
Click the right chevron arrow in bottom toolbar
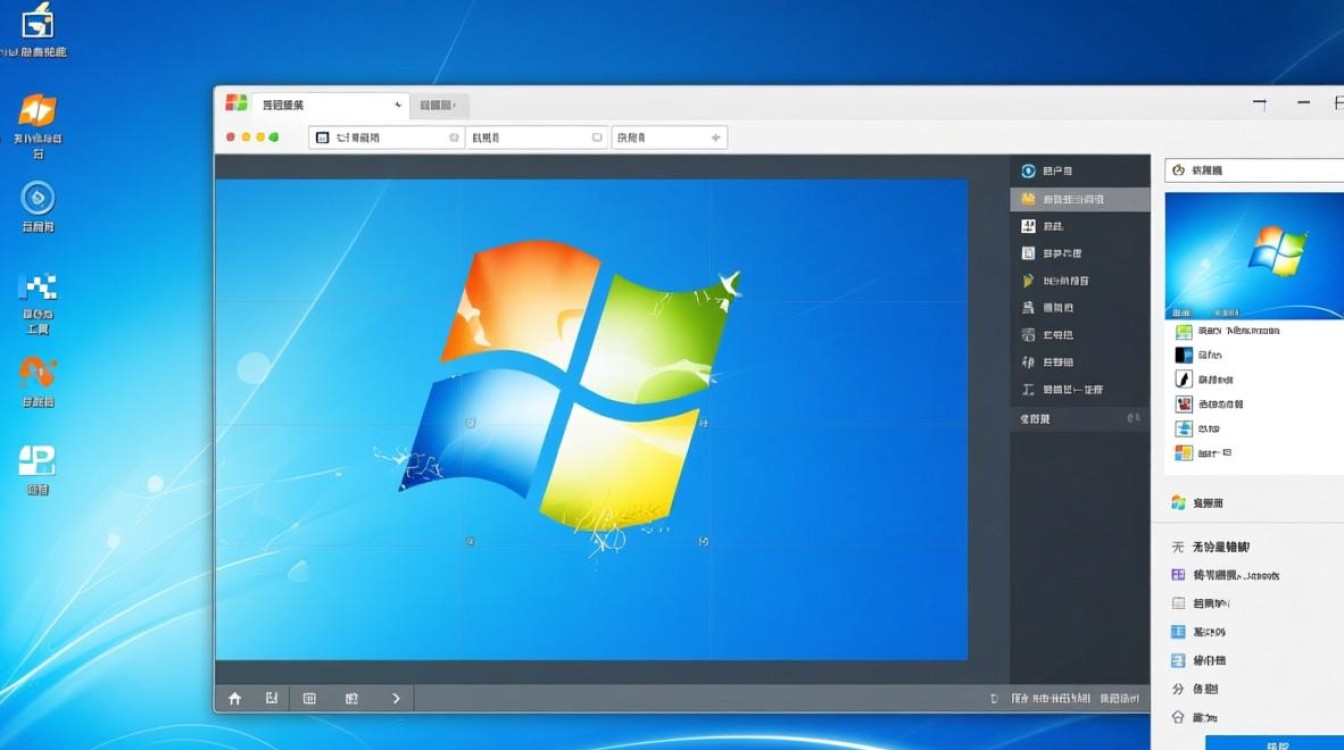pyautogui.click(x=396, y=699)
